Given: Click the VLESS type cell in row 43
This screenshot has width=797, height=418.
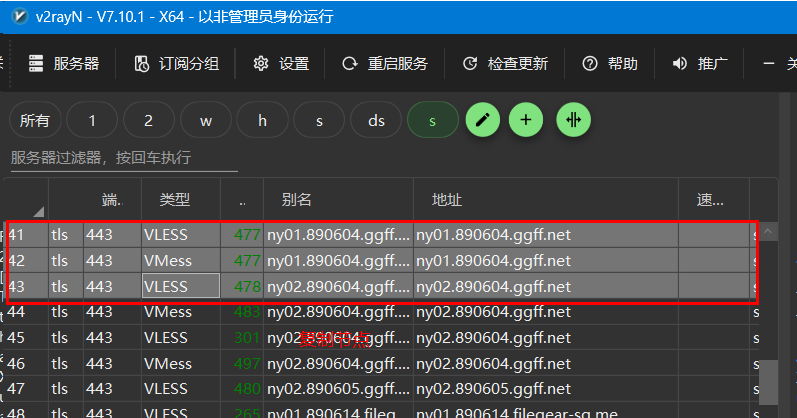Looking at the screenshot, I should [181, 286].
